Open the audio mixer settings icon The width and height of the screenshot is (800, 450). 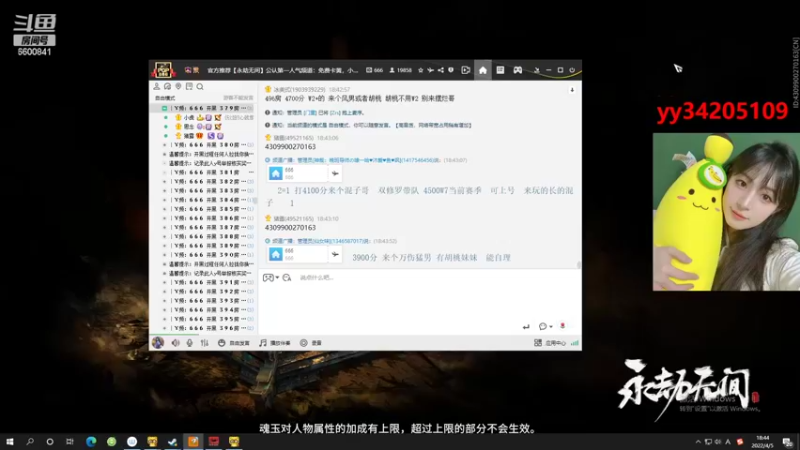click(x=205, y=343)
